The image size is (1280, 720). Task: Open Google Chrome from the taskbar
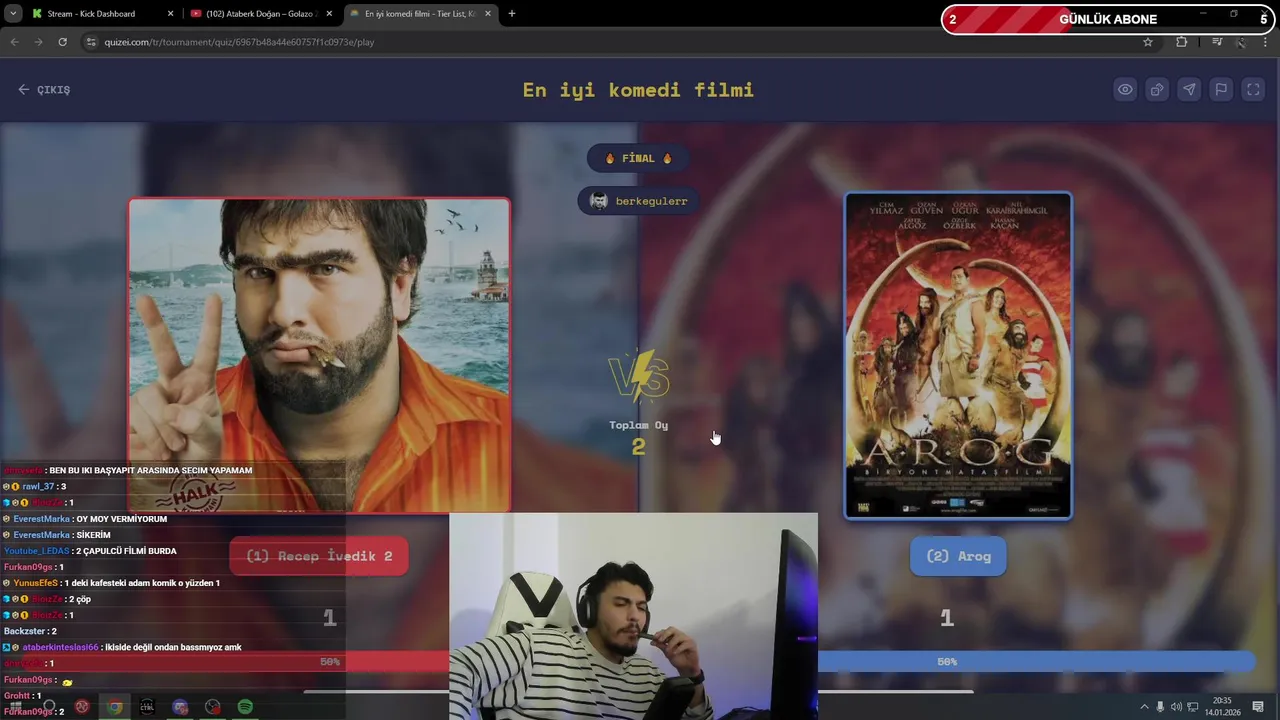pyautogui.click(x=115, y=707)
